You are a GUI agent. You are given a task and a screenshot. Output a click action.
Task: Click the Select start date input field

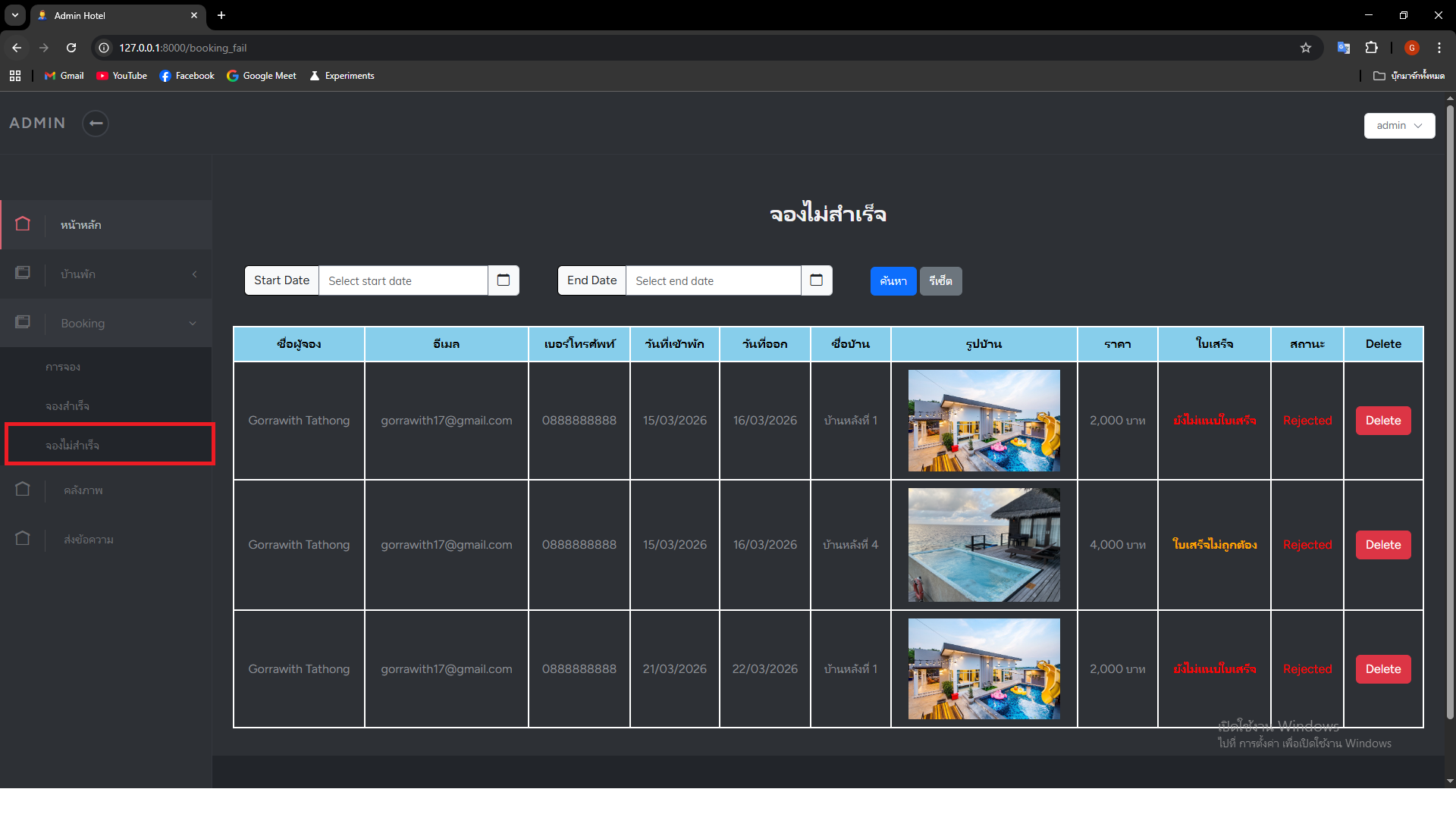[x=403, y=281]
